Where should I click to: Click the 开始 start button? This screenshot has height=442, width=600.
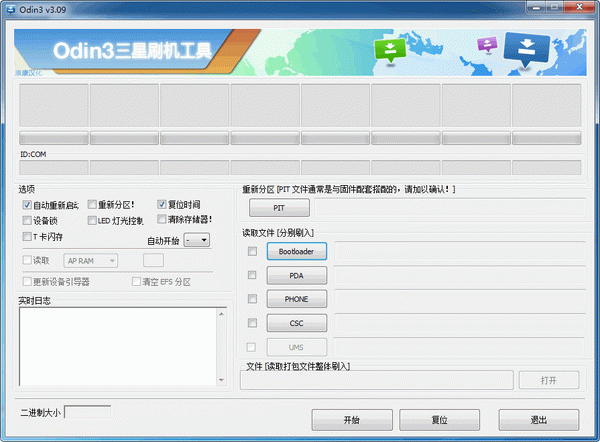click(x=352, y=420)
